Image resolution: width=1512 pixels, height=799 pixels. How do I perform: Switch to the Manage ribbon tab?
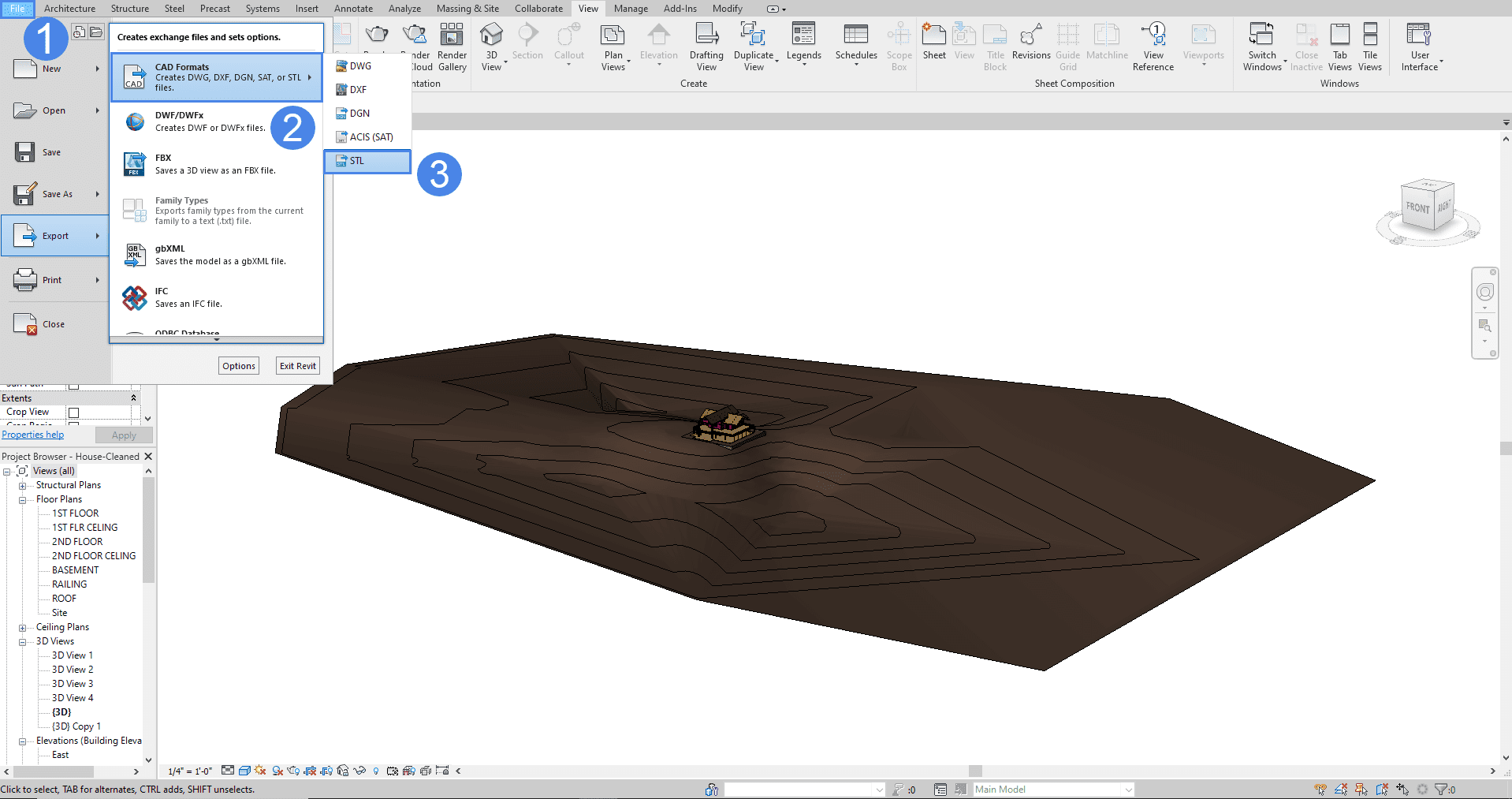tap(631, 9)
